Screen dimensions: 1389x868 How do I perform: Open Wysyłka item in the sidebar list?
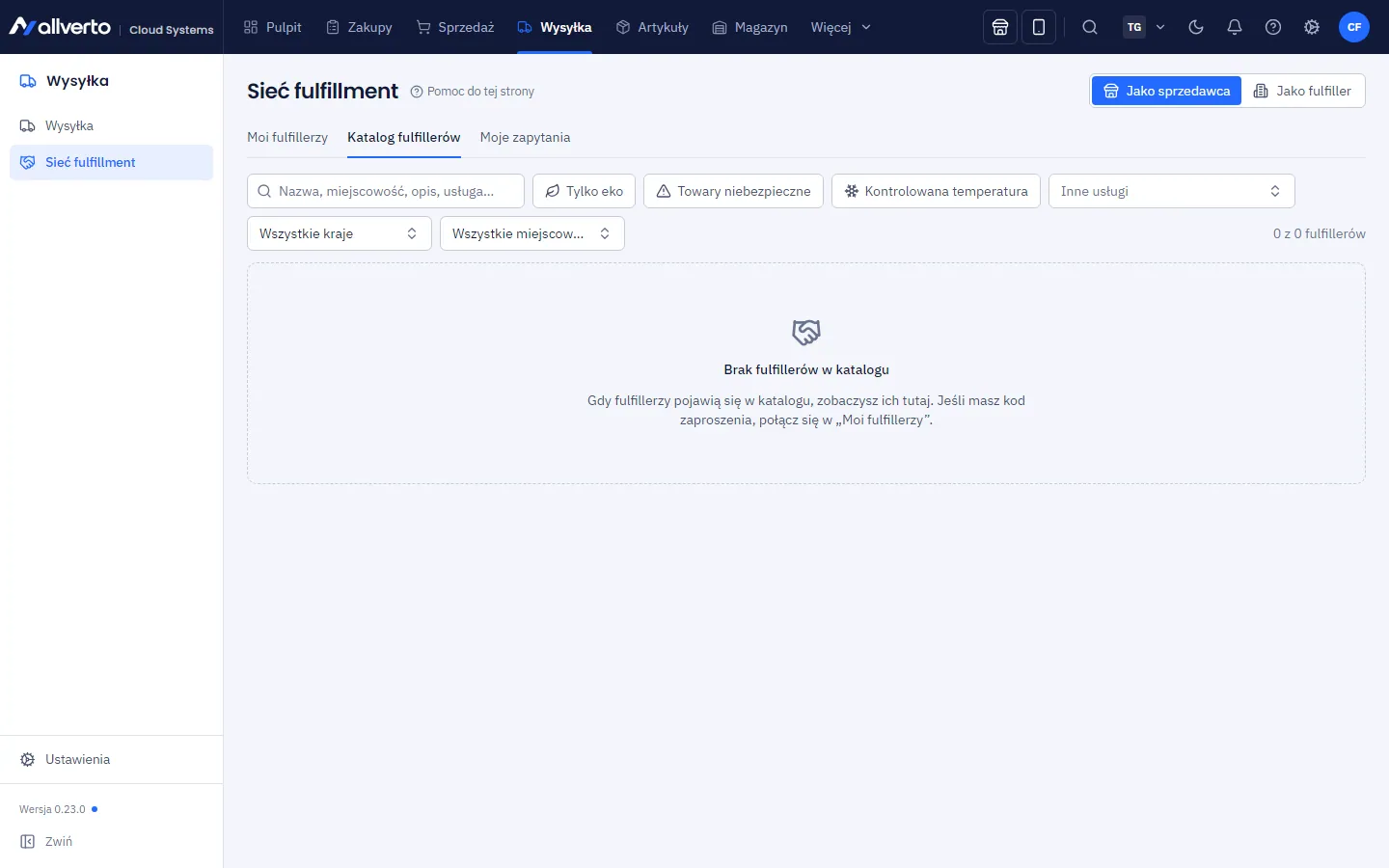point(111,125)
